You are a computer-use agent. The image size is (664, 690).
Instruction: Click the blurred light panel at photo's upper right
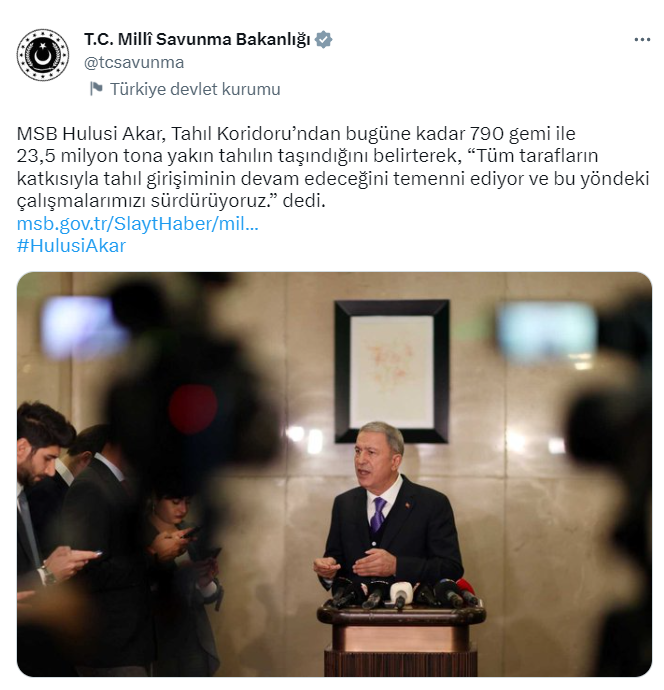[x=547, y=330]
